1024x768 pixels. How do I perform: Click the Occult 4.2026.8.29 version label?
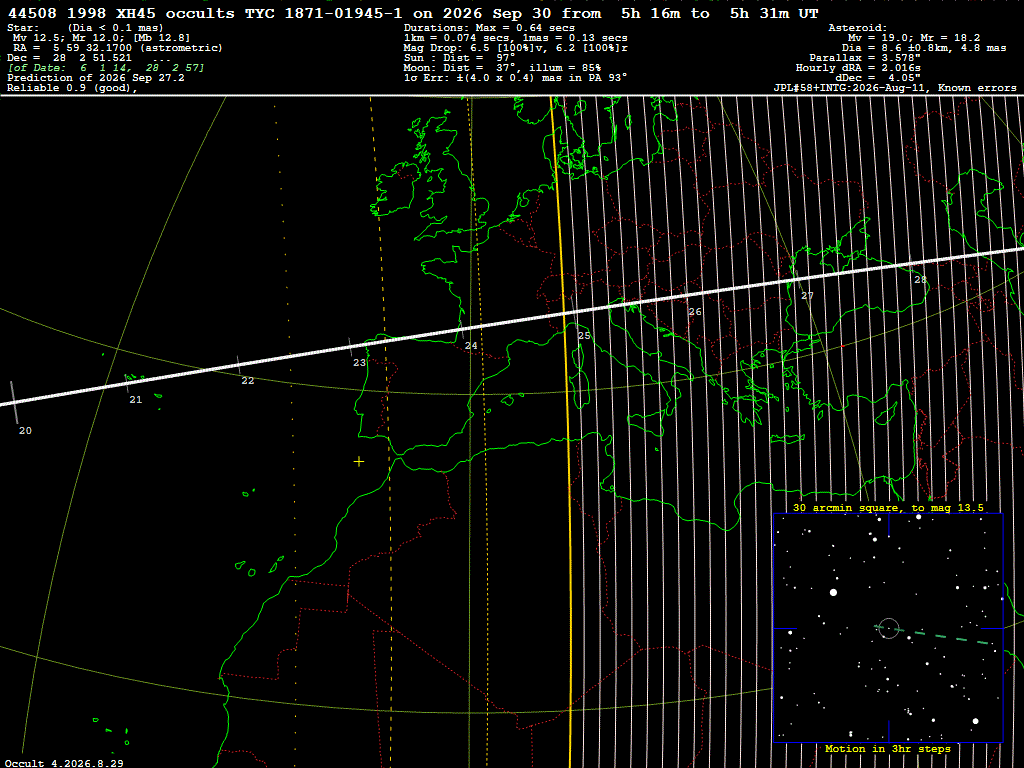[x=64, y=763]
